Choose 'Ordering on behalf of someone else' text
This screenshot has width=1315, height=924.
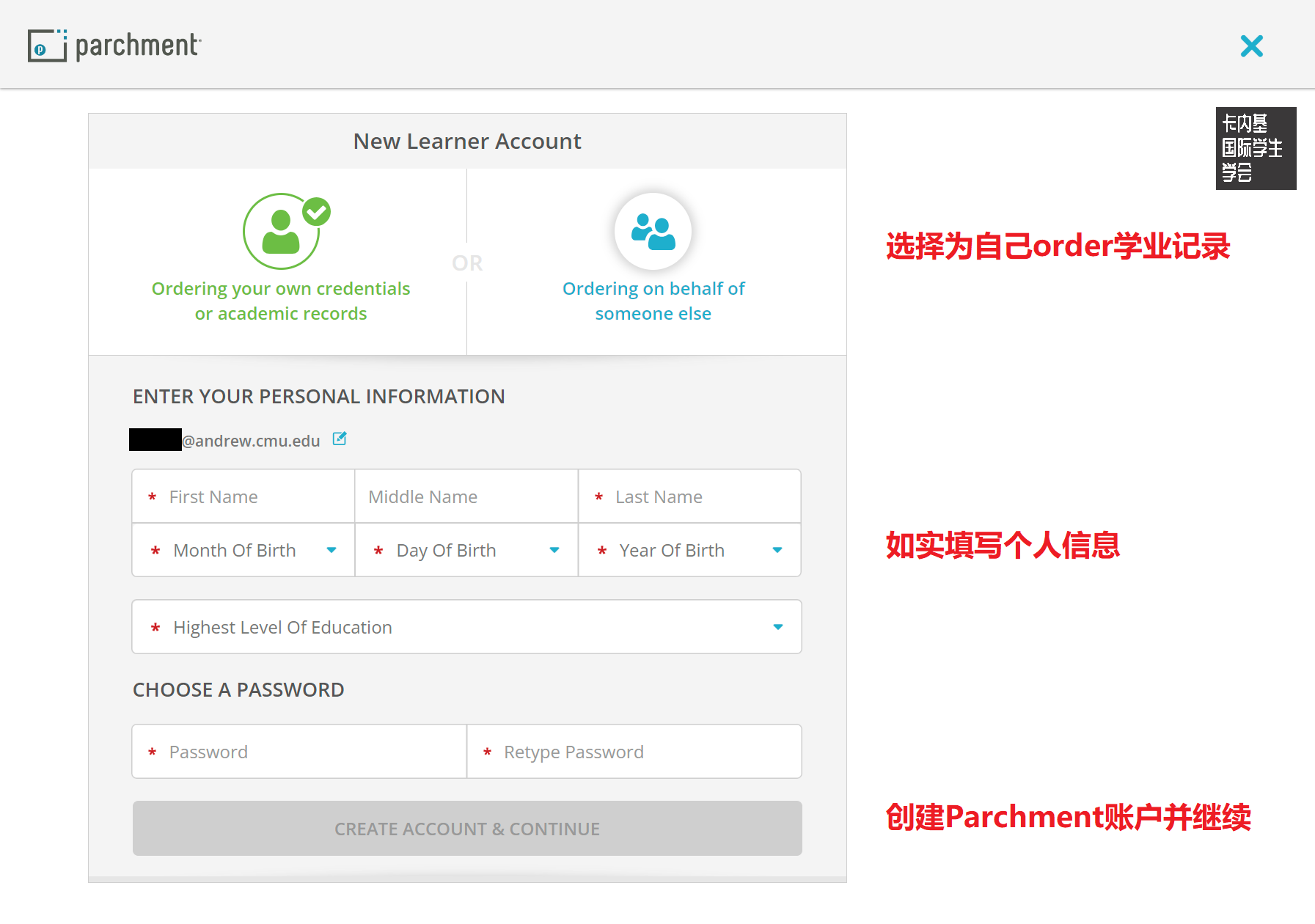(x=653, y=301)
